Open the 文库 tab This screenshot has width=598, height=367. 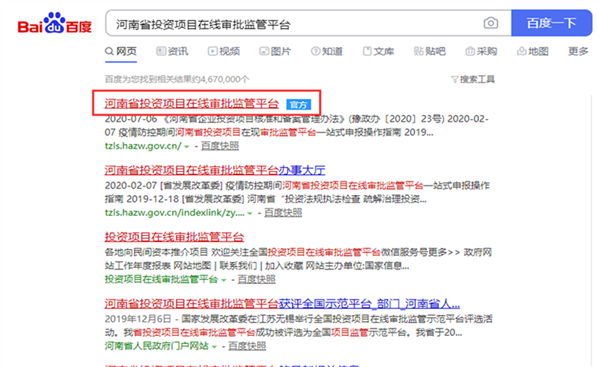pyautogui.click(x=378, y=51)
